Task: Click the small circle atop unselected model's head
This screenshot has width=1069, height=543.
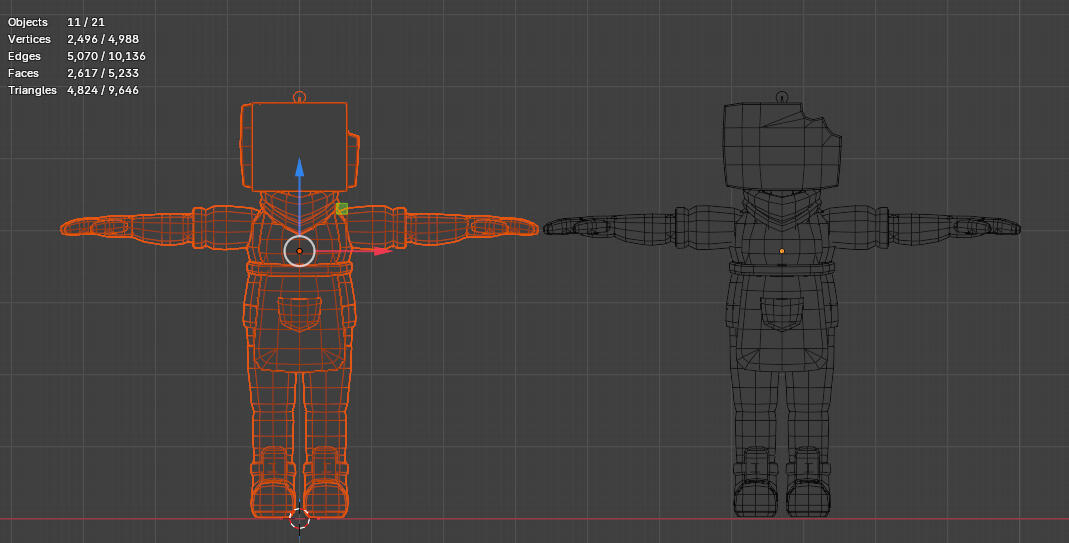Action: (x=782, y=97)
